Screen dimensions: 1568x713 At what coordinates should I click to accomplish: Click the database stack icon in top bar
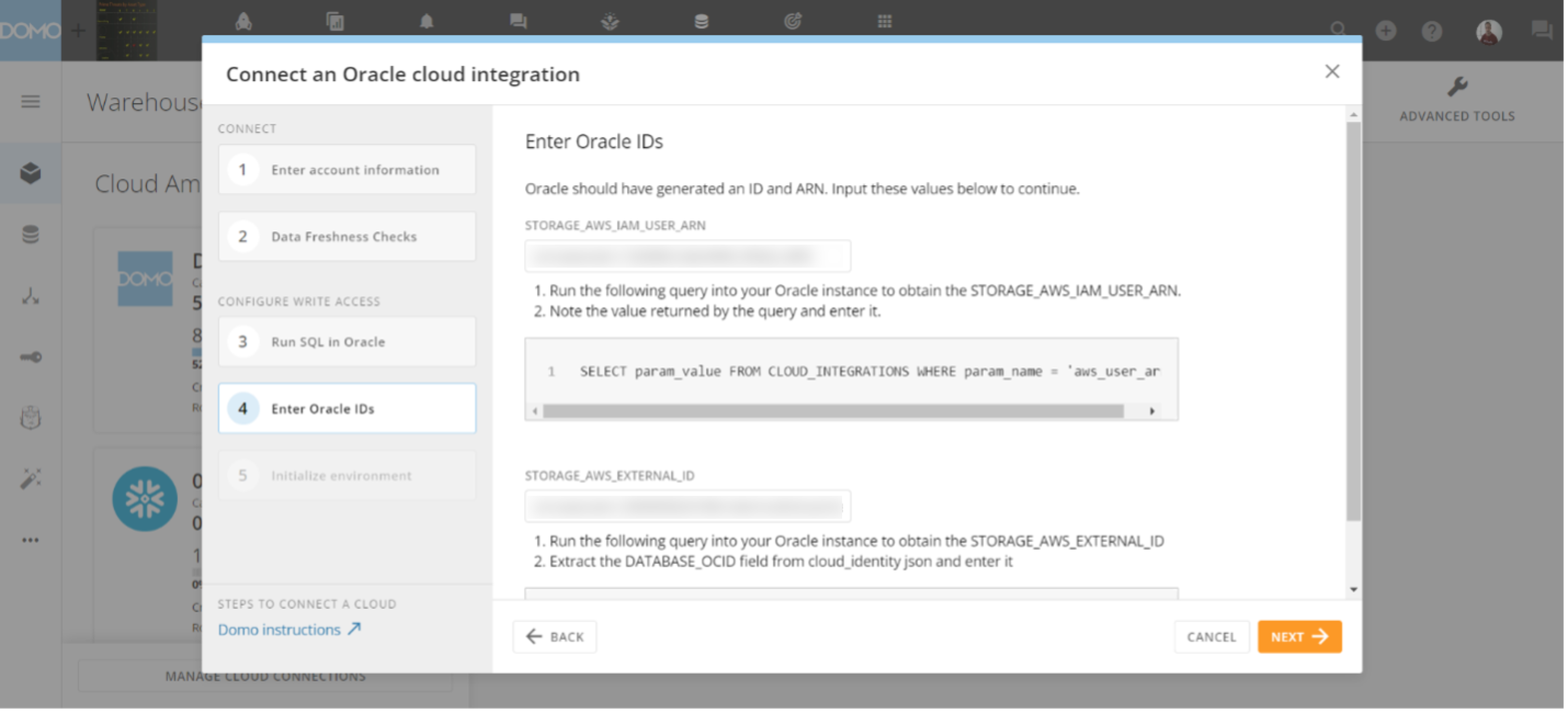[x=701, y=22]
